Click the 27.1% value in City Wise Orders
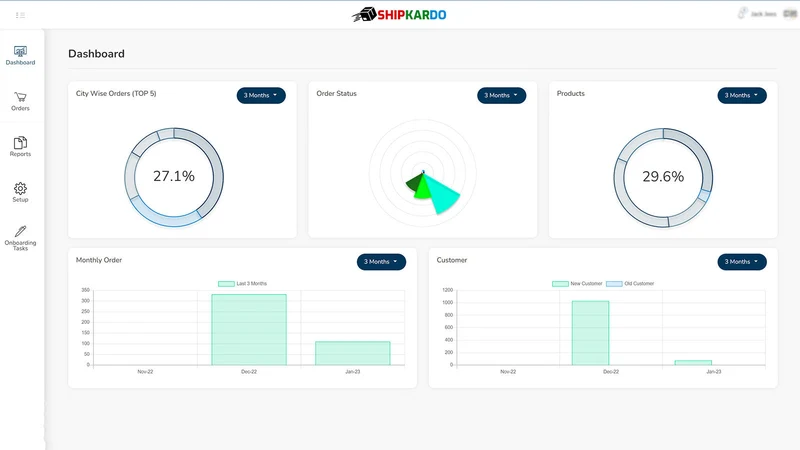The width and height of the screenshot is (800, 450). [x=174, y=176]
